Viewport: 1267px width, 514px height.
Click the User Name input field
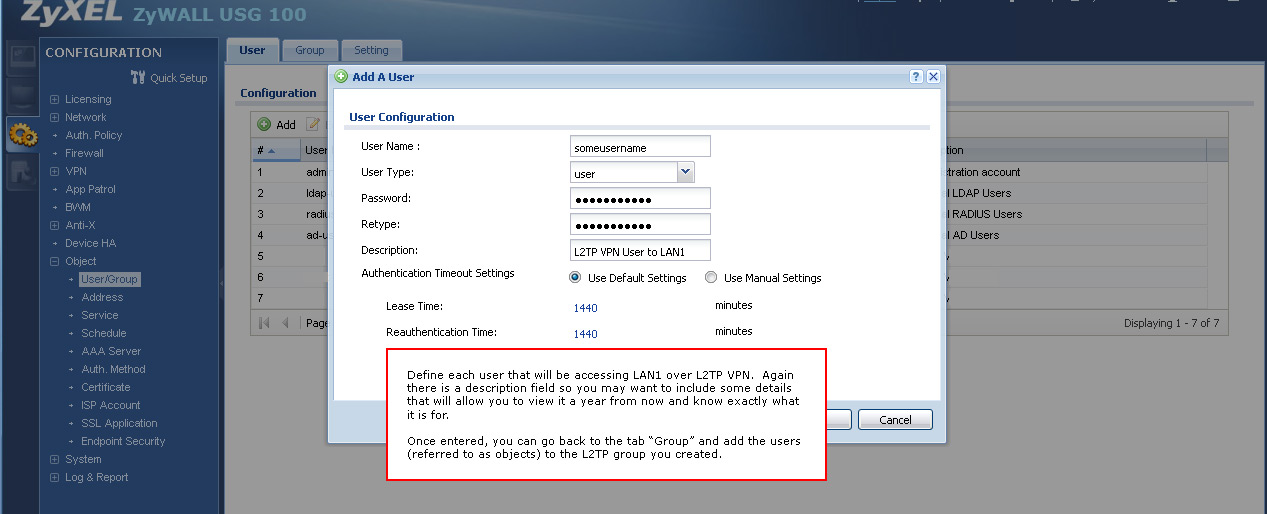pos(640,147)
